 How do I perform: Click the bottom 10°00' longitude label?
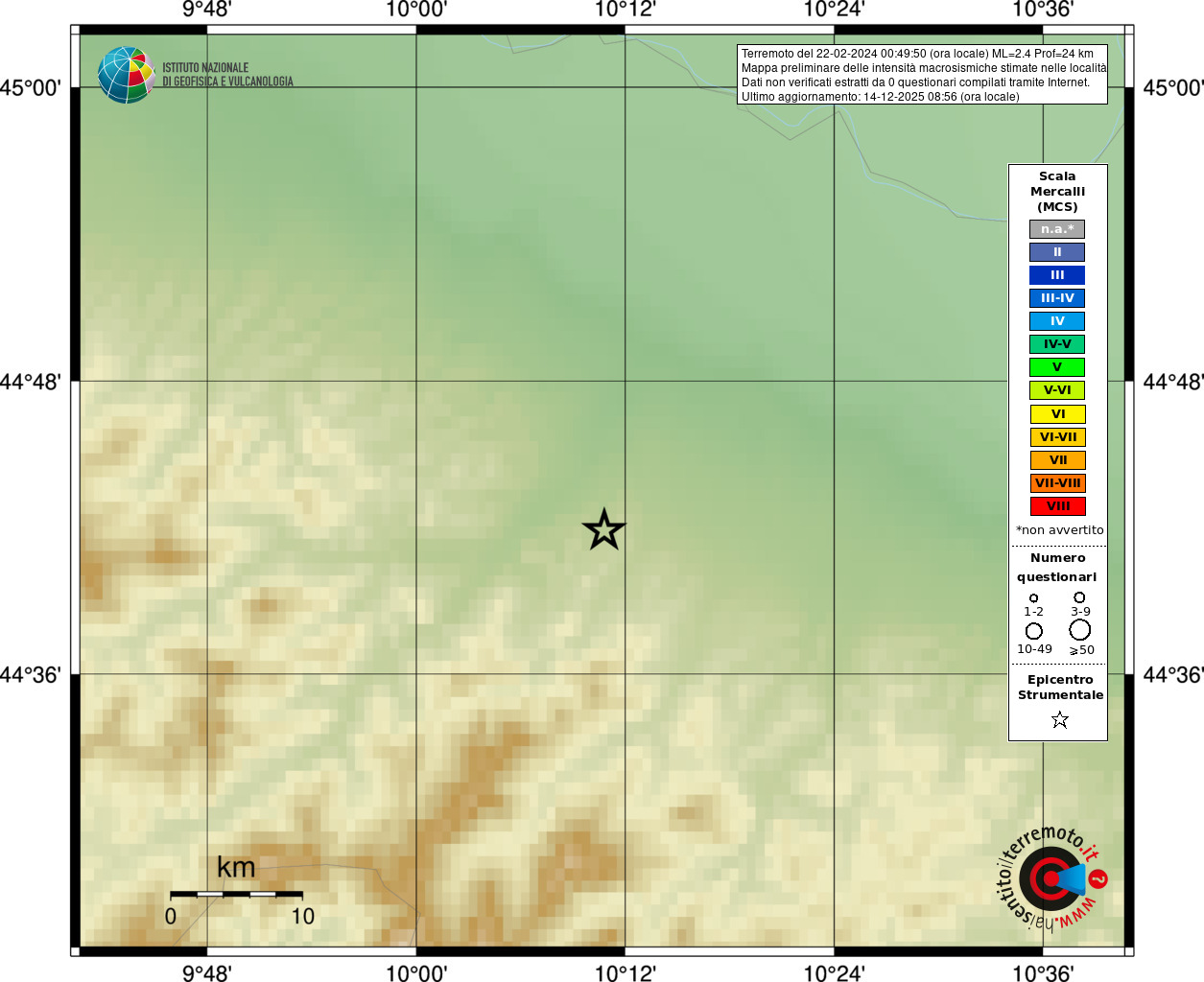[416, 972]
